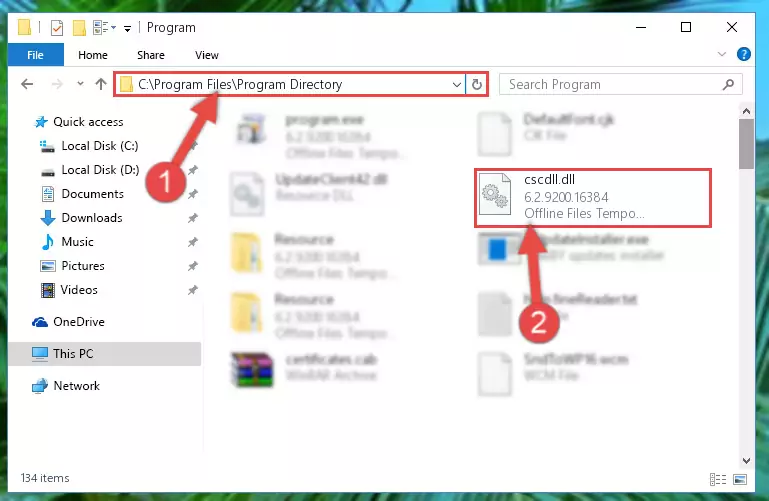This screenshot has width=769, height=501.
Task: Go up one folder level
Action: (x=101, y=84)
